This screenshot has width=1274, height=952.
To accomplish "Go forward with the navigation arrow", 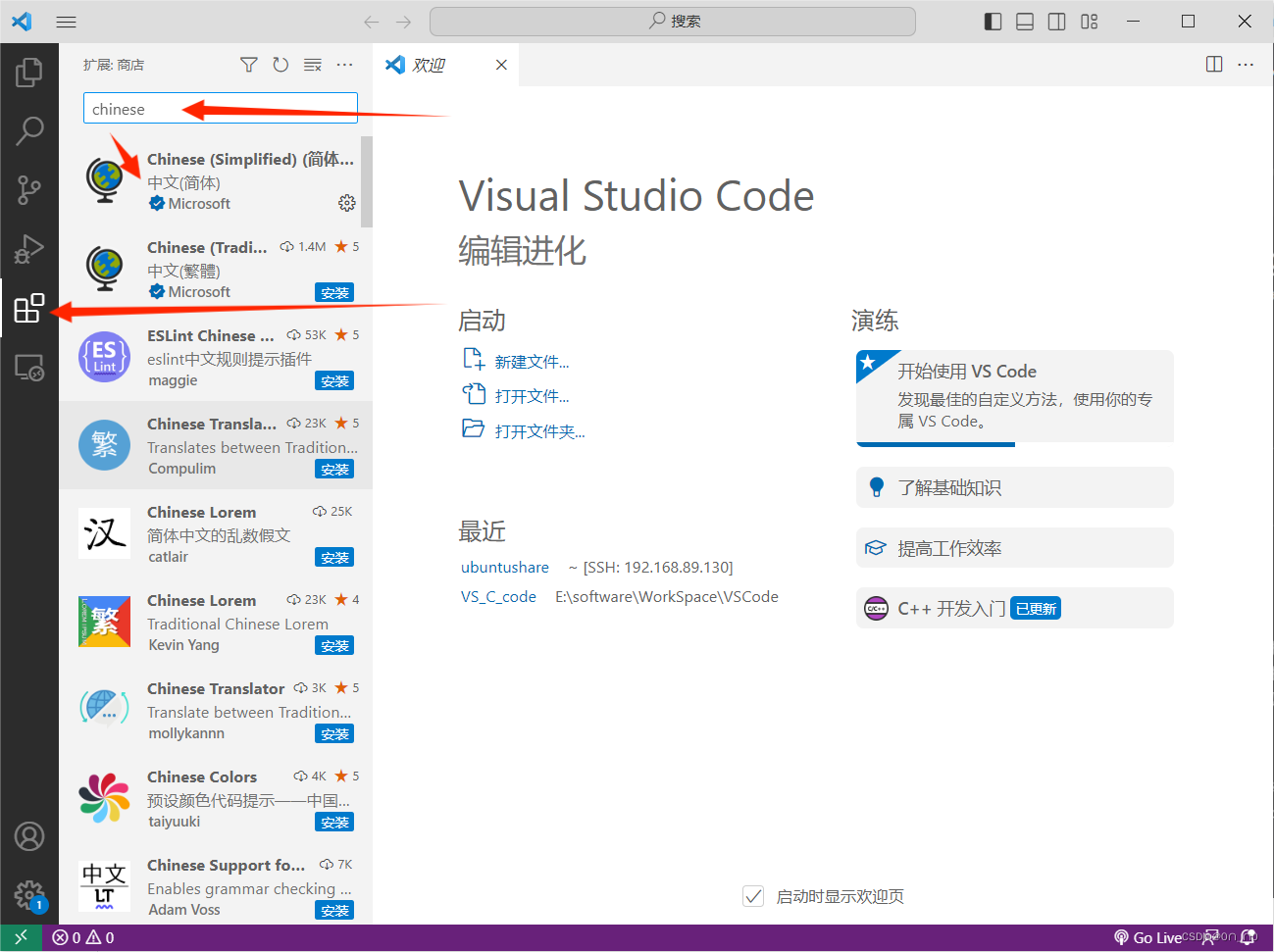I will [x=404, y=22].
